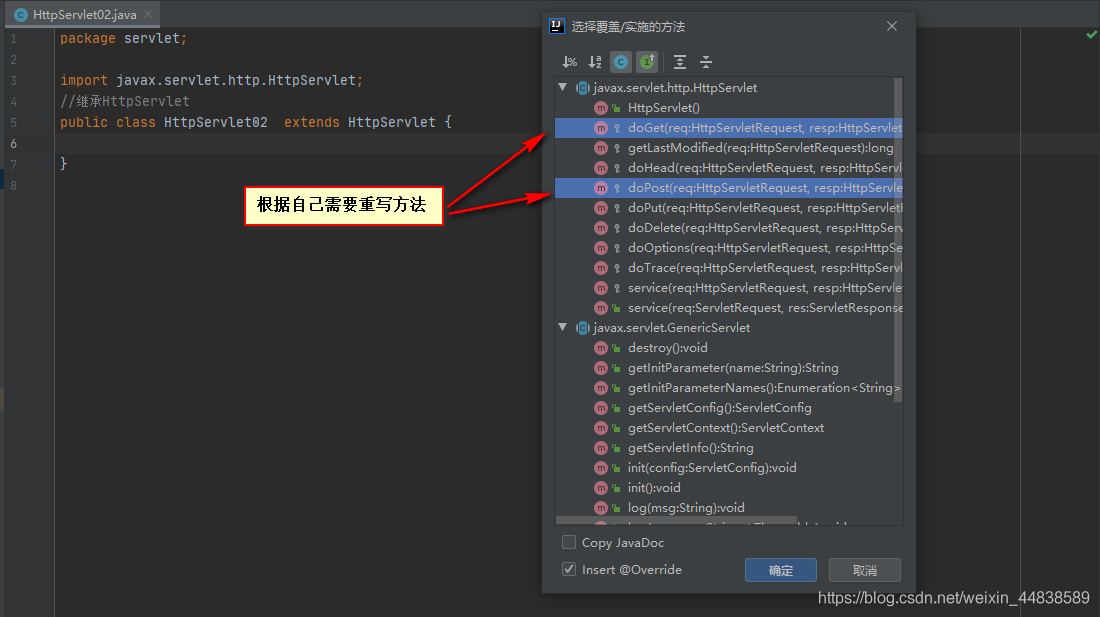Select service(req:ServletRequest) method row
The height and width of the screenshot is (617, 1100).
point(728,308)
